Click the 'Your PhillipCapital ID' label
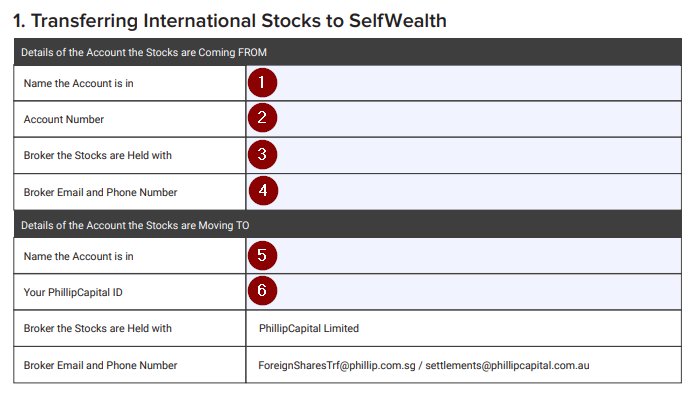This screenshot has height=397, width=695. (x=73, y=292)
